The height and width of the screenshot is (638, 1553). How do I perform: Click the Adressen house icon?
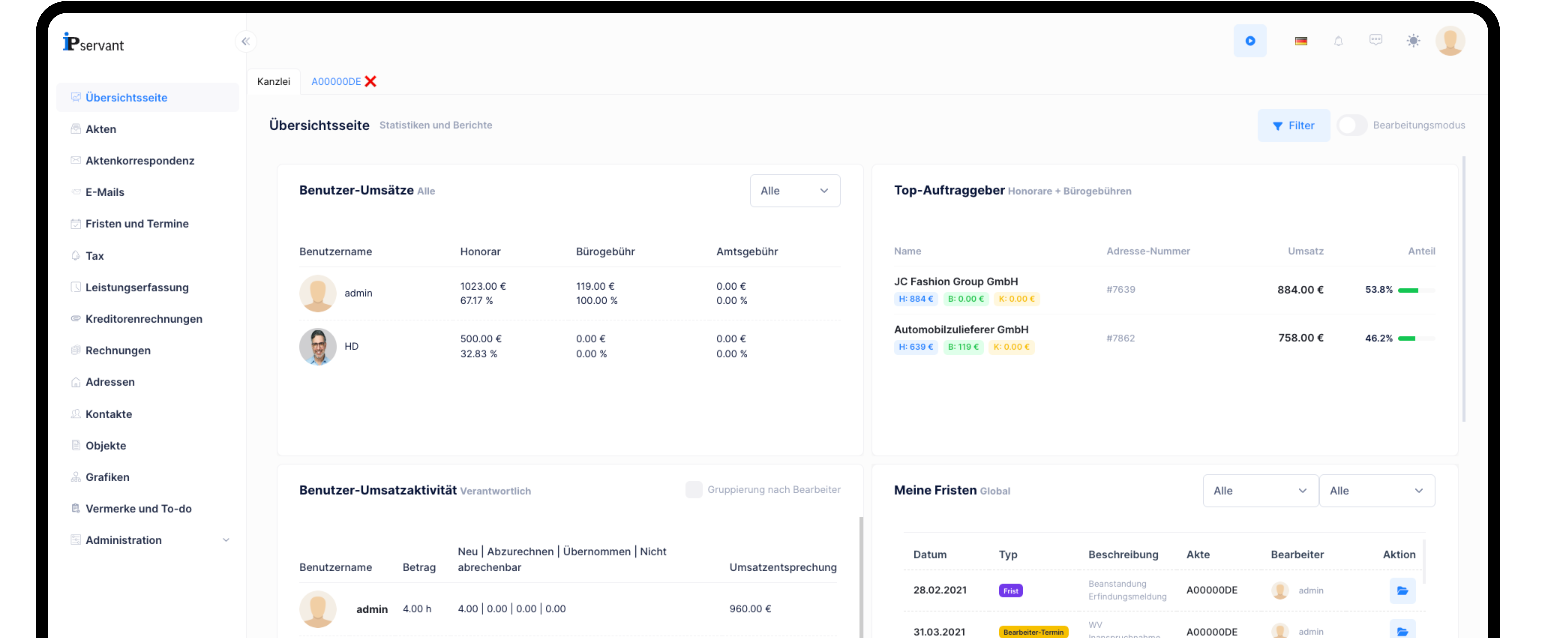coord(76,382)
